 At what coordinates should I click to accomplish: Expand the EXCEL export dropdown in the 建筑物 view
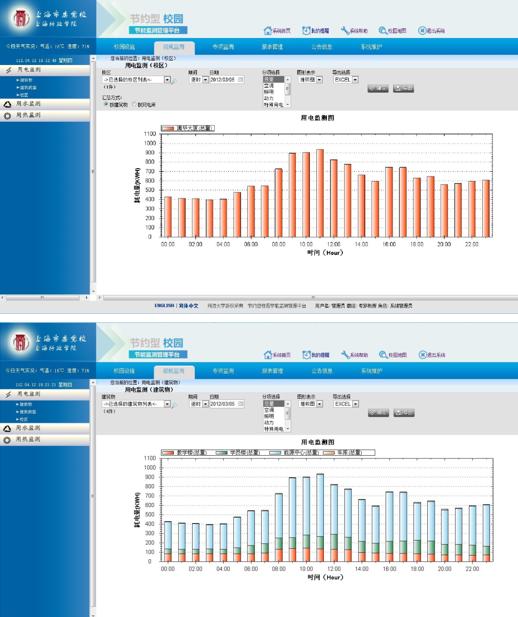click(x=355, y=404)
